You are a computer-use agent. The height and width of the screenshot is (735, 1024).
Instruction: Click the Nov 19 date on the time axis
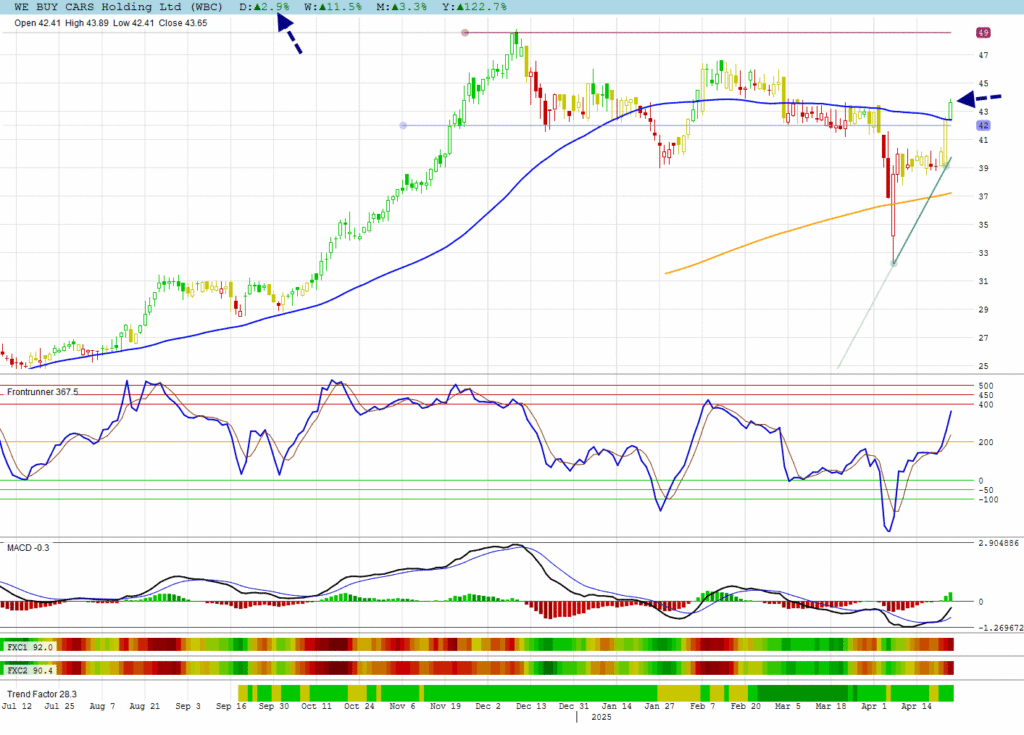[445, 706]
